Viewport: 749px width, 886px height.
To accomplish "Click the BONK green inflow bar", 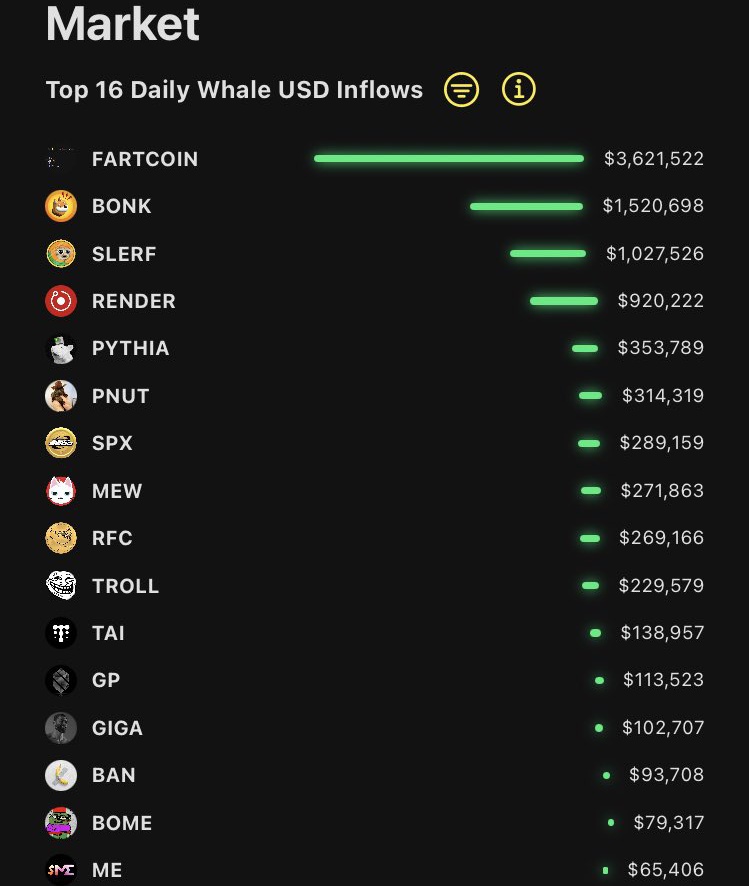I will 526,206.
